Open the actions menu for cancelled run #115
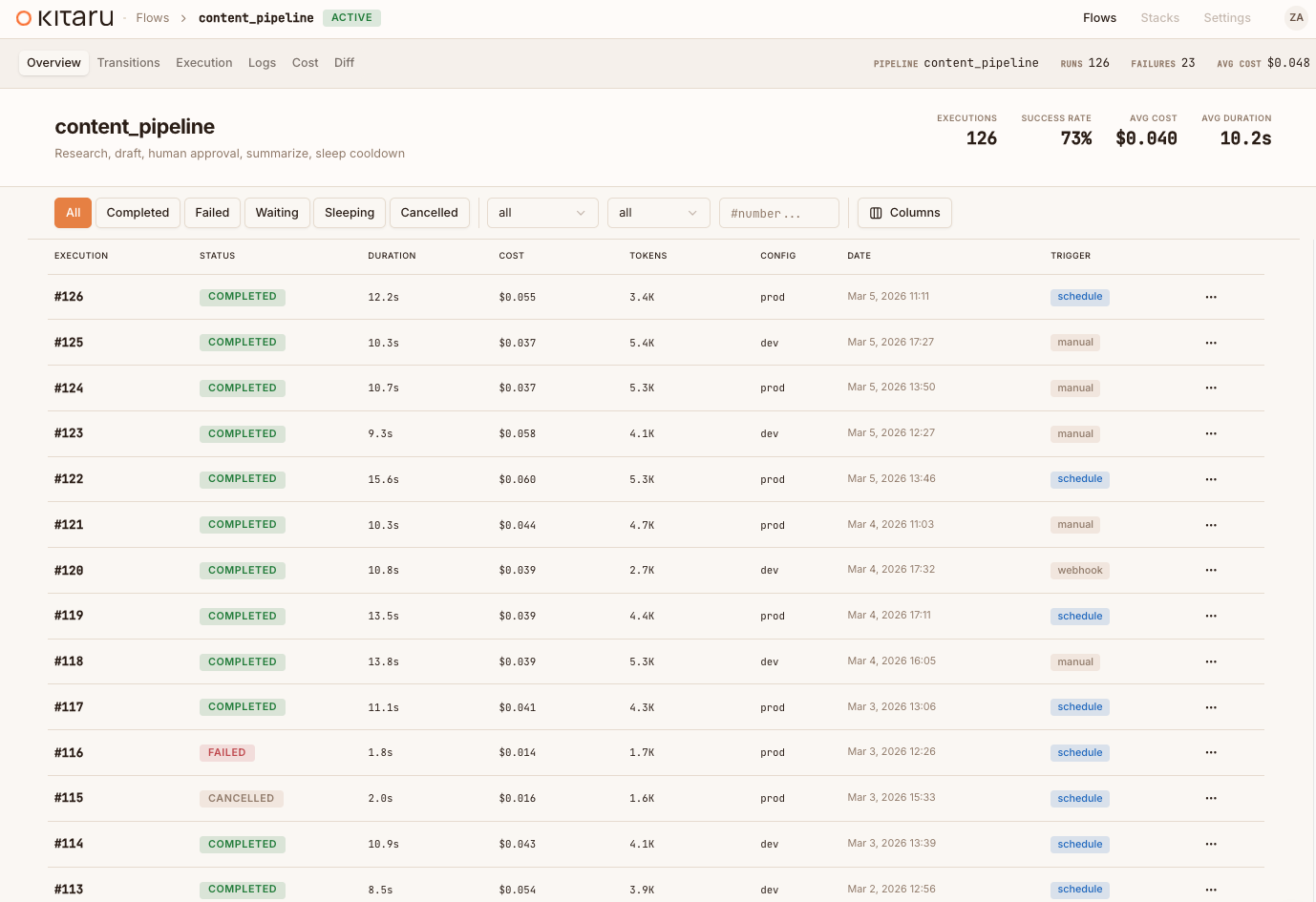Viewport: 1316px width, 902px height. pos(1210,798)
